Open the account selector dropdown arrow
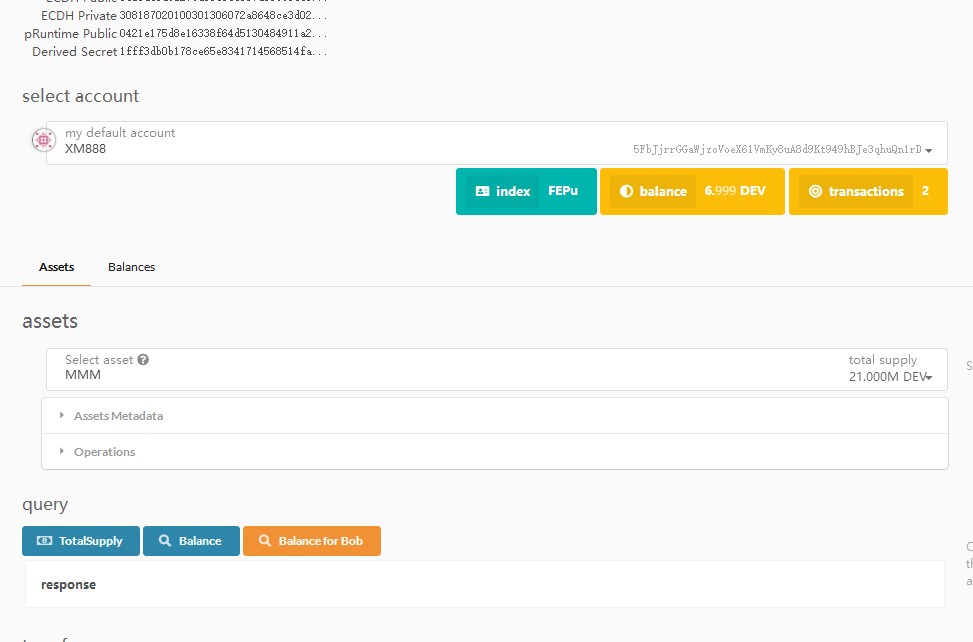 pyautogui.click(x=929, y=151)
